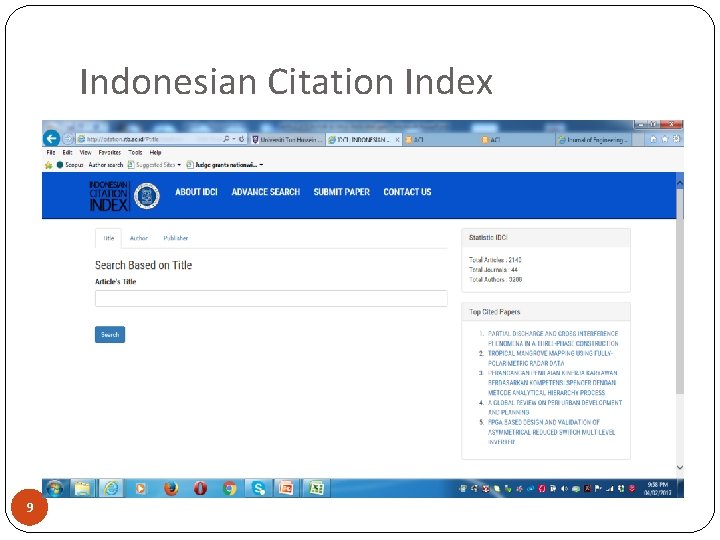Click the blue Search button
Image resolution: width=720 pixels, height=540 pixels.
click(110, 334)
